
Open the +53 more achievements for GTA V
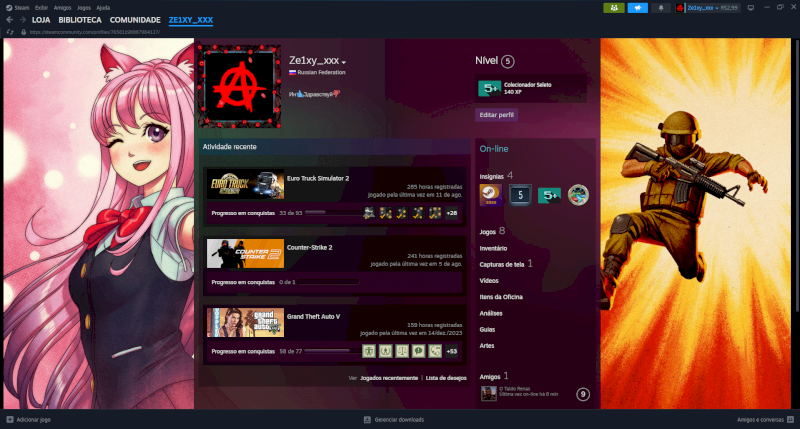click(x=452, y=351)
